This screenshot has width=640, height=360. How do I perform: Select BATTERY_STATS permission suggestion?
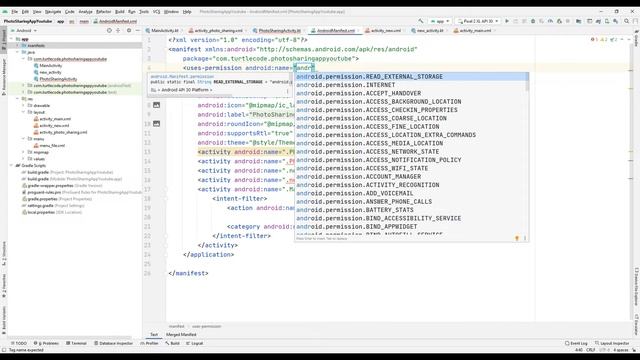(x=411, y=210)
